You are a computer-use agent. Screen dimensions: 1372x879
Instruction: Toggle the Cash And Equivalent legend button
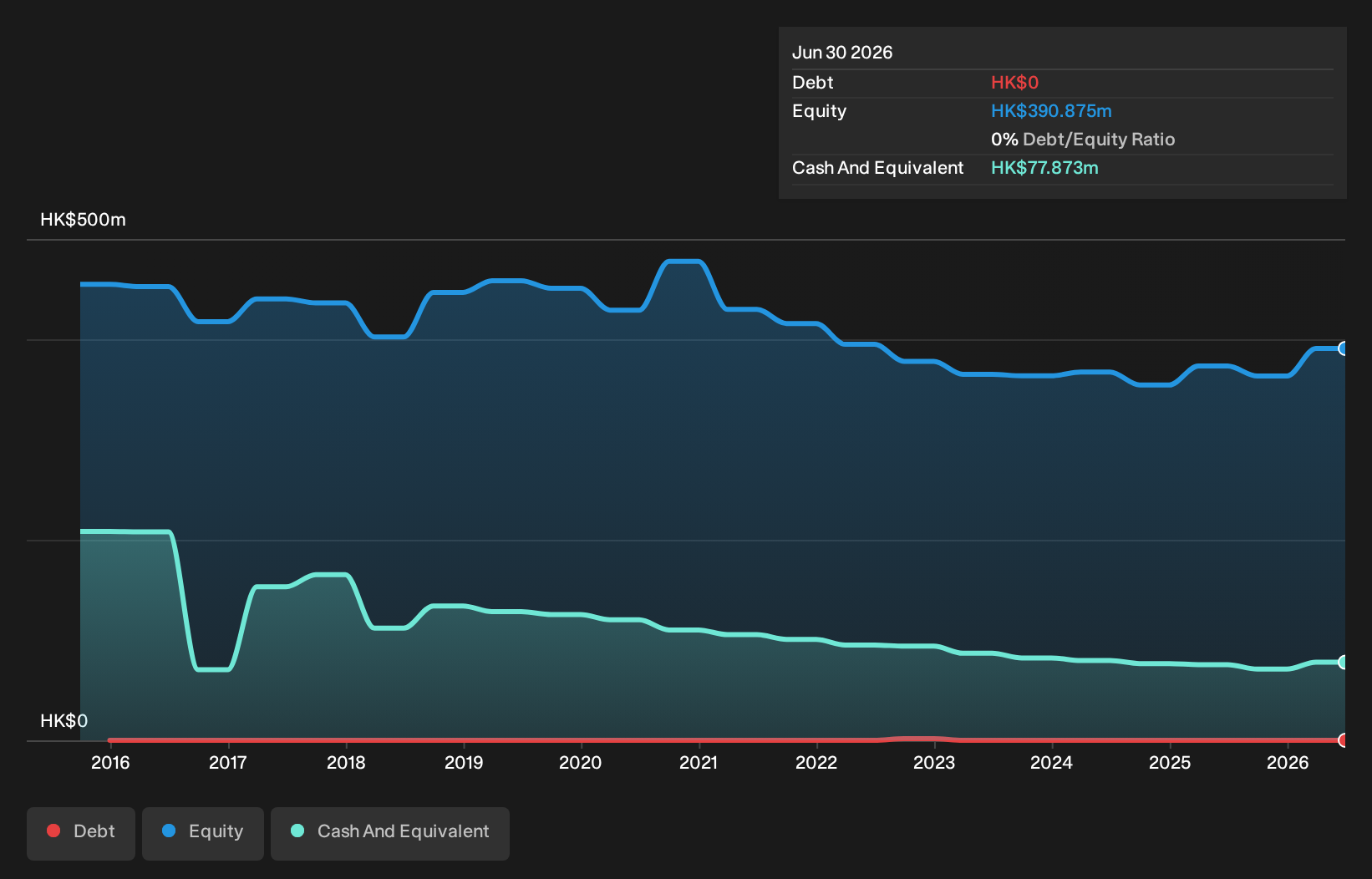(390, 833)
